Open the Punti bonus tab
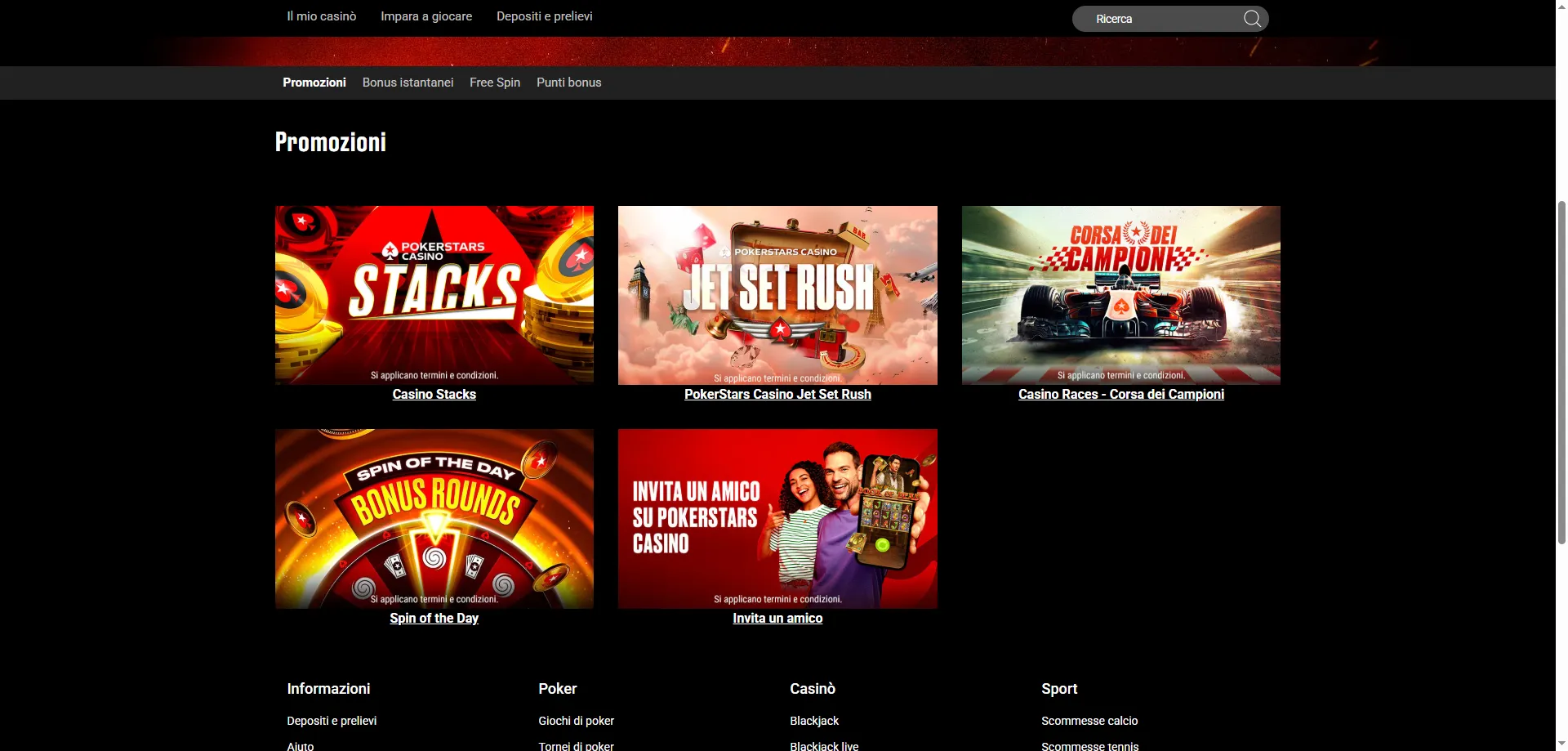The image size is (1568, 751). [x=568, y=83]
